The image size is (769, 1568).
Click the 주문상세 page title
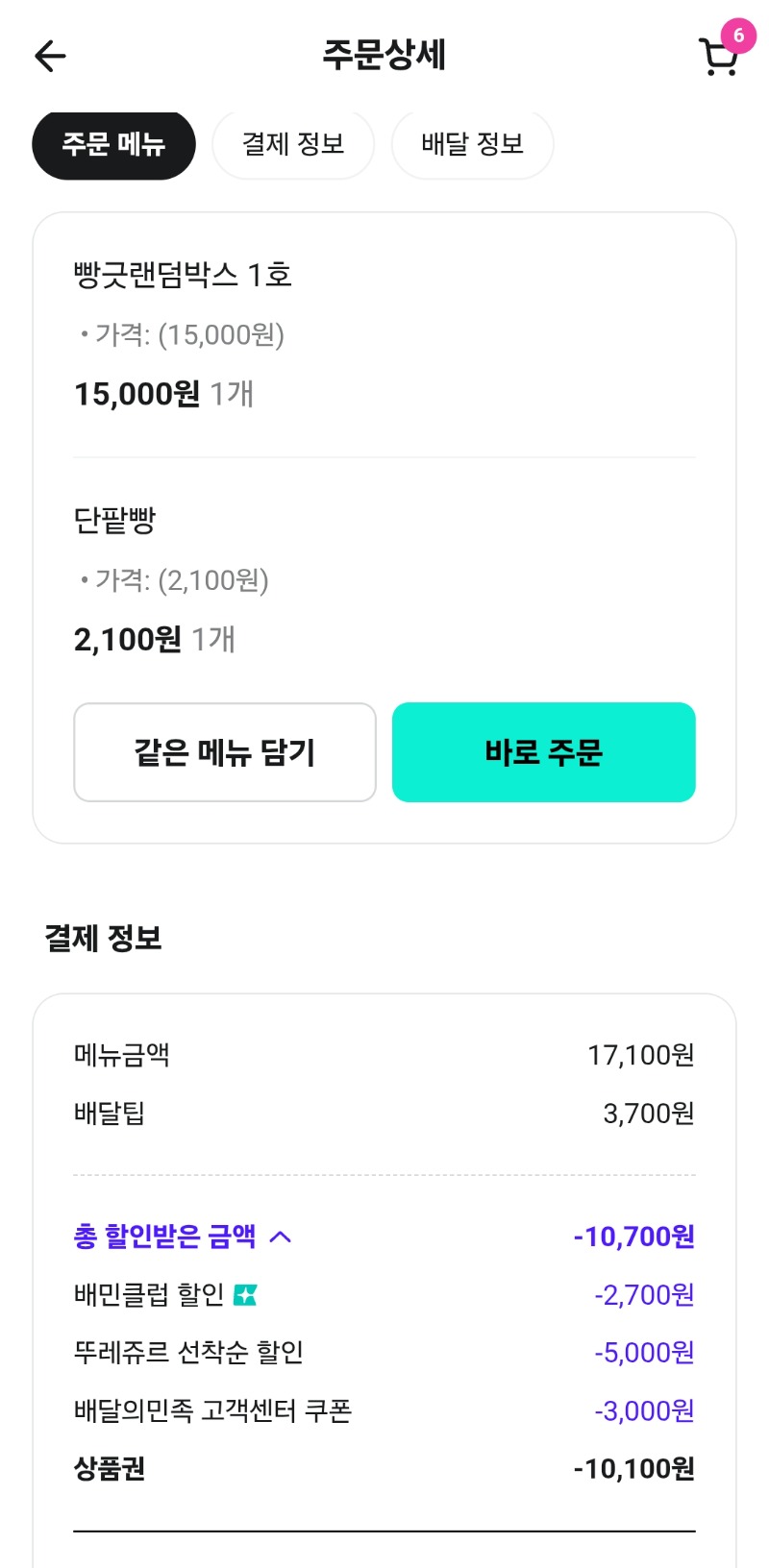coord(384,55)
